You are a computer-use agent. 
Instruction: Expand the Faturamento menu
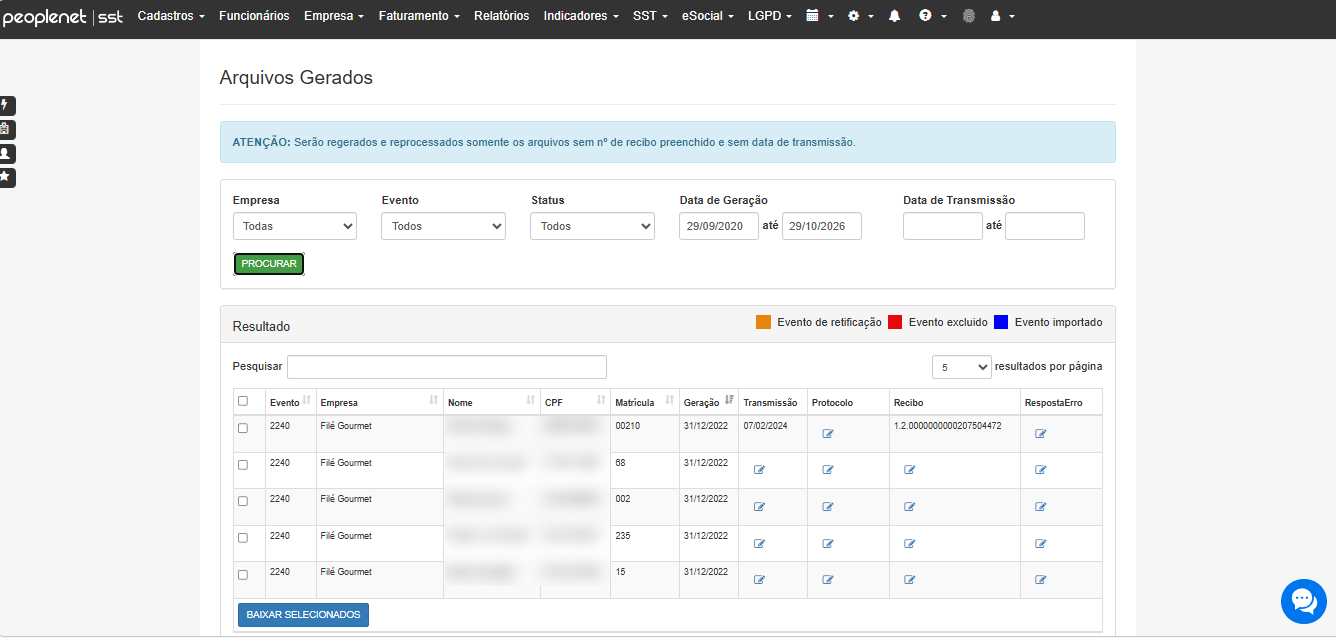(x=420, y=16)
